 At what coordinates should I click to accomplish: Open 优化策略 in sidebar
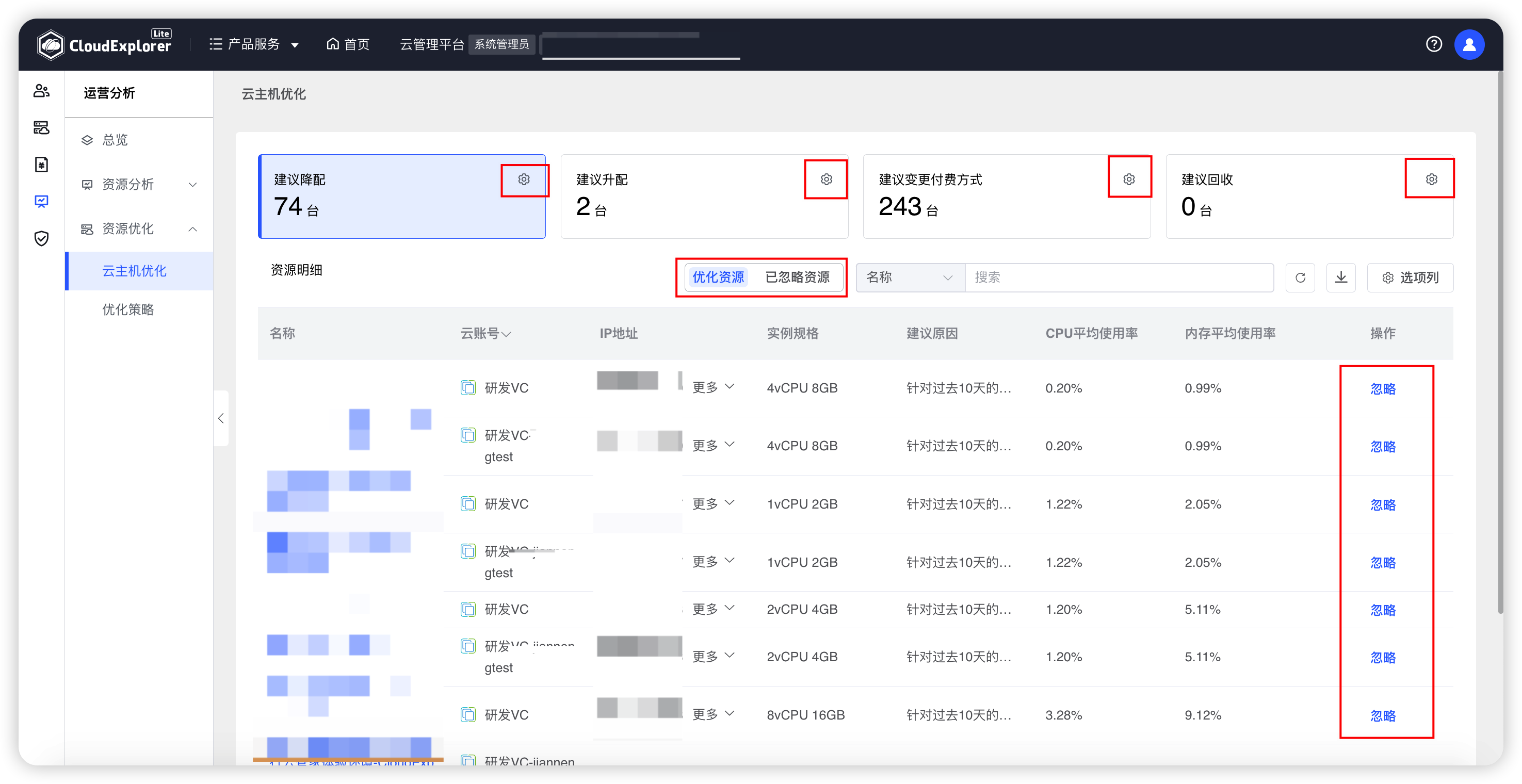[x=139, y=309]
